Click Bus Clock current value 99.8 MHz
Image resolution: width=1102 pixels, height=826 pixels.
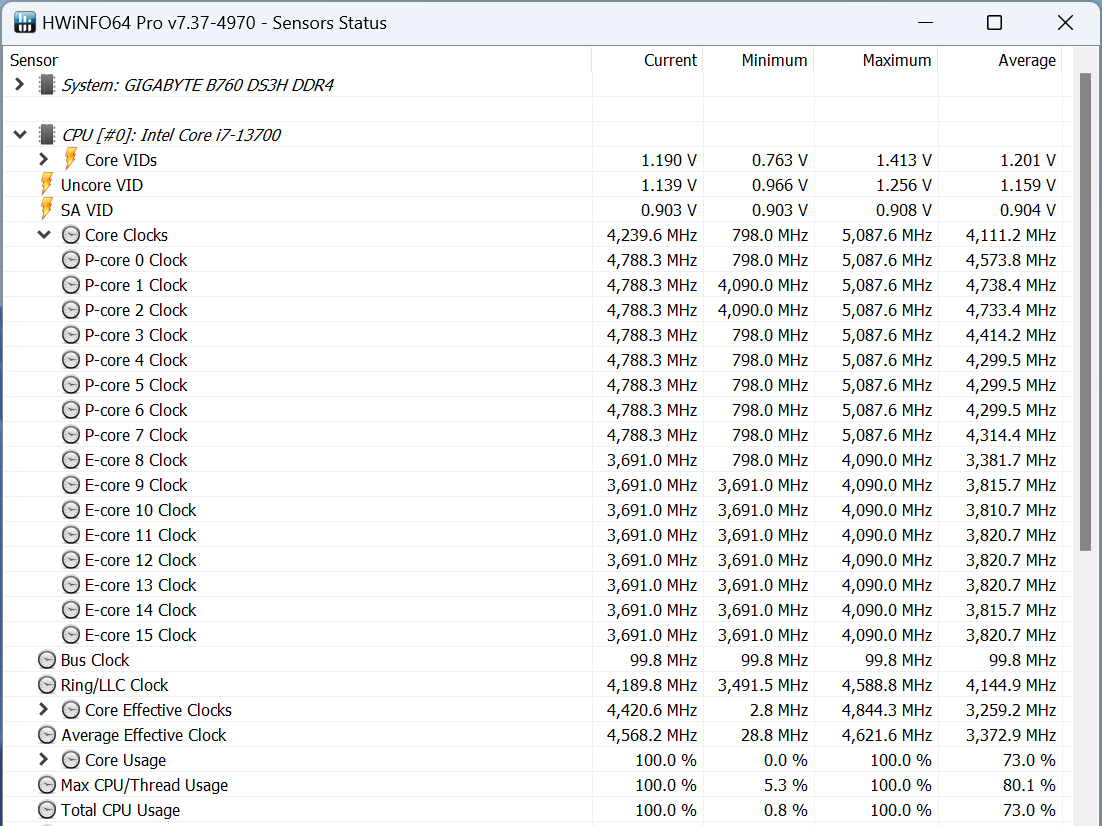point(663,660)
